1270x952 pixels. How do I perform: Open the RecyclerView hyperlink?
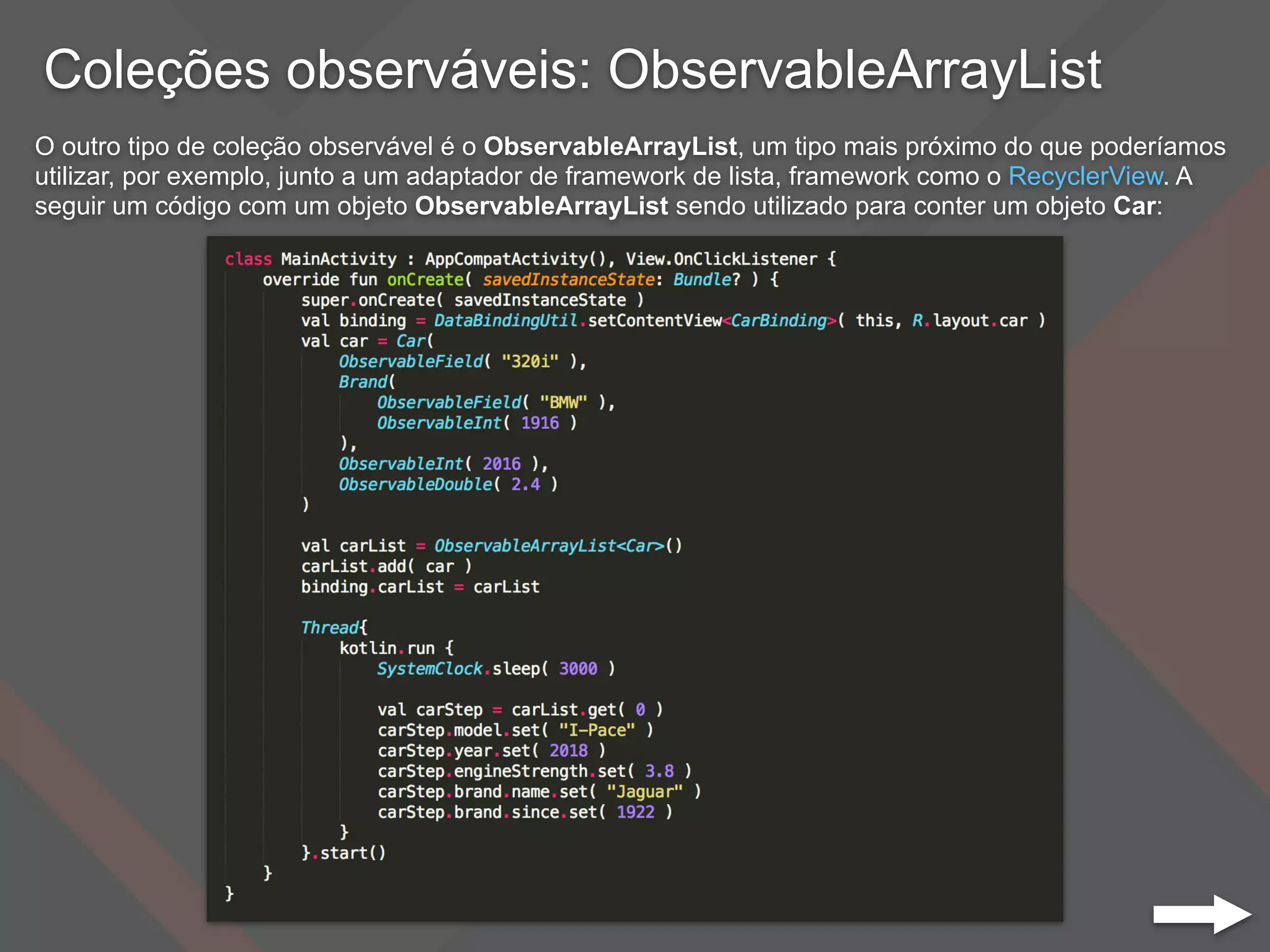tap(1085, 177)
